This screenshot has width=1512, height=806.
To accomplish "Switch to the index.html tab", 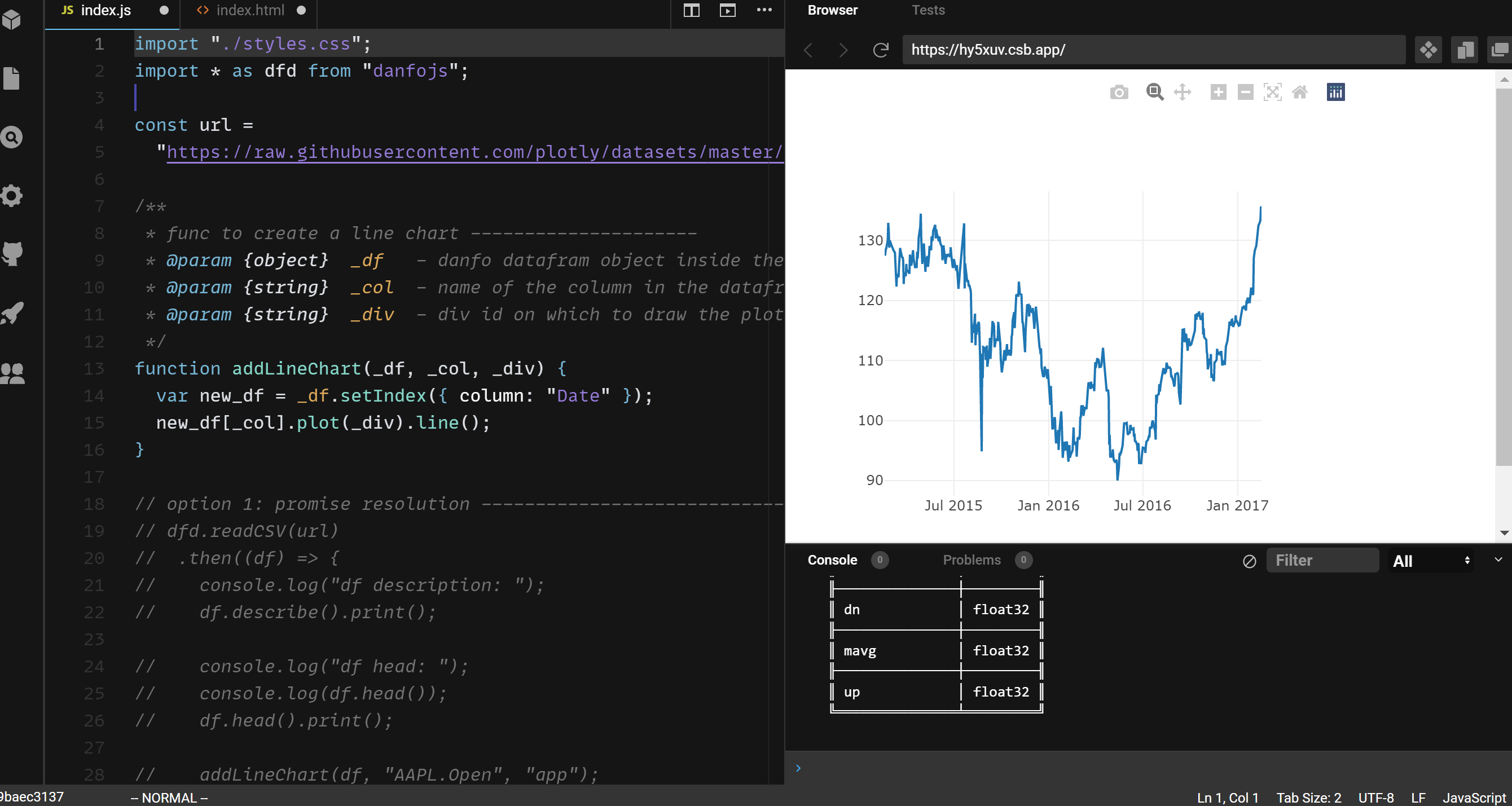I will [249, 10].
